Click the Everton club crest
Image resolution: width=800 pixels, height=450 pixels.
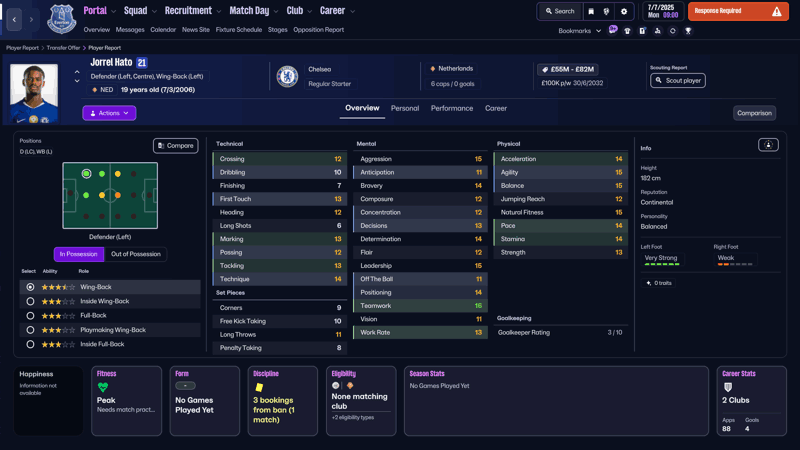pyautogui.click(x=62, y=19)
